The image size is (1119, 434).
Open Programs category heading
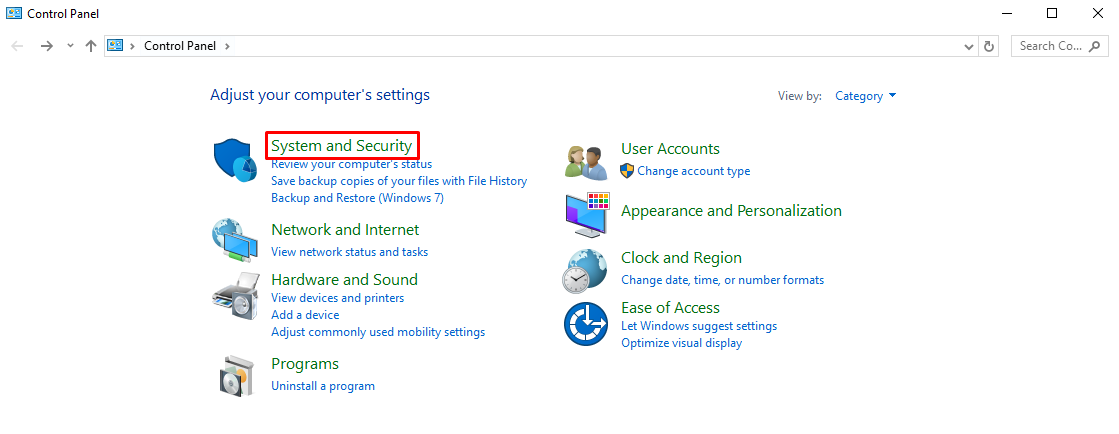pos(305,364)
